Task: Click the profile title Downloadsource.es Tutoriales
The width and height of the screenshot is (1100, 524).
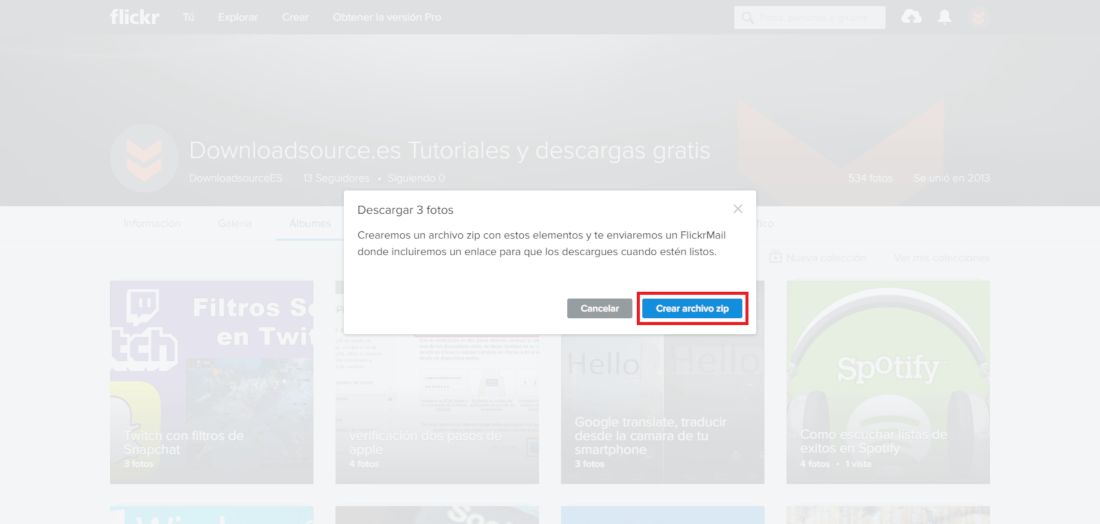Action: (x=450, y=150)
